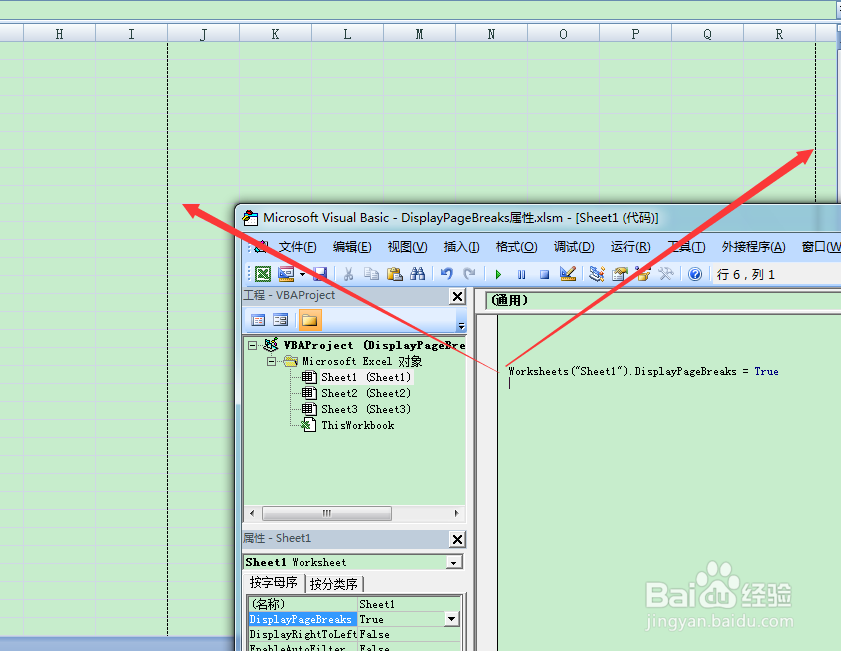The width and height of the screenshot is (841, 651).
Task: Click the Cut scissors icon
Action: click(x=349, y=274)
